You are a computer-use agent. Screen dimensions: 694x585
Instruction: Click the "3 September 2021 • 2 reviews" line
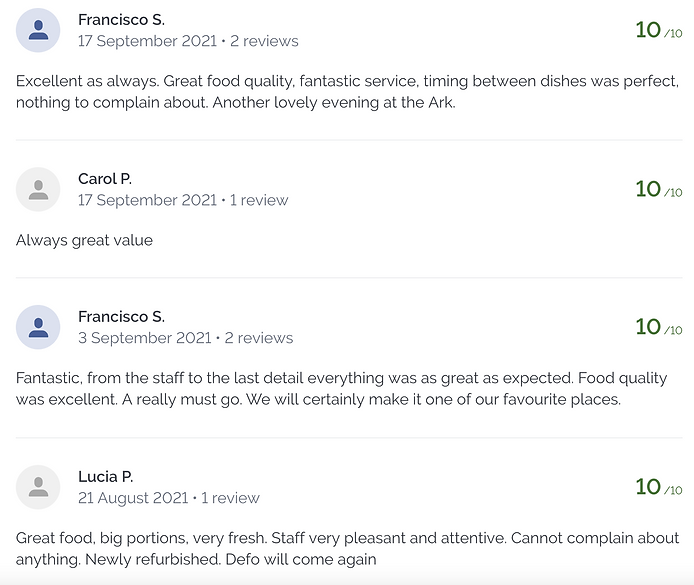coord(186,339)
